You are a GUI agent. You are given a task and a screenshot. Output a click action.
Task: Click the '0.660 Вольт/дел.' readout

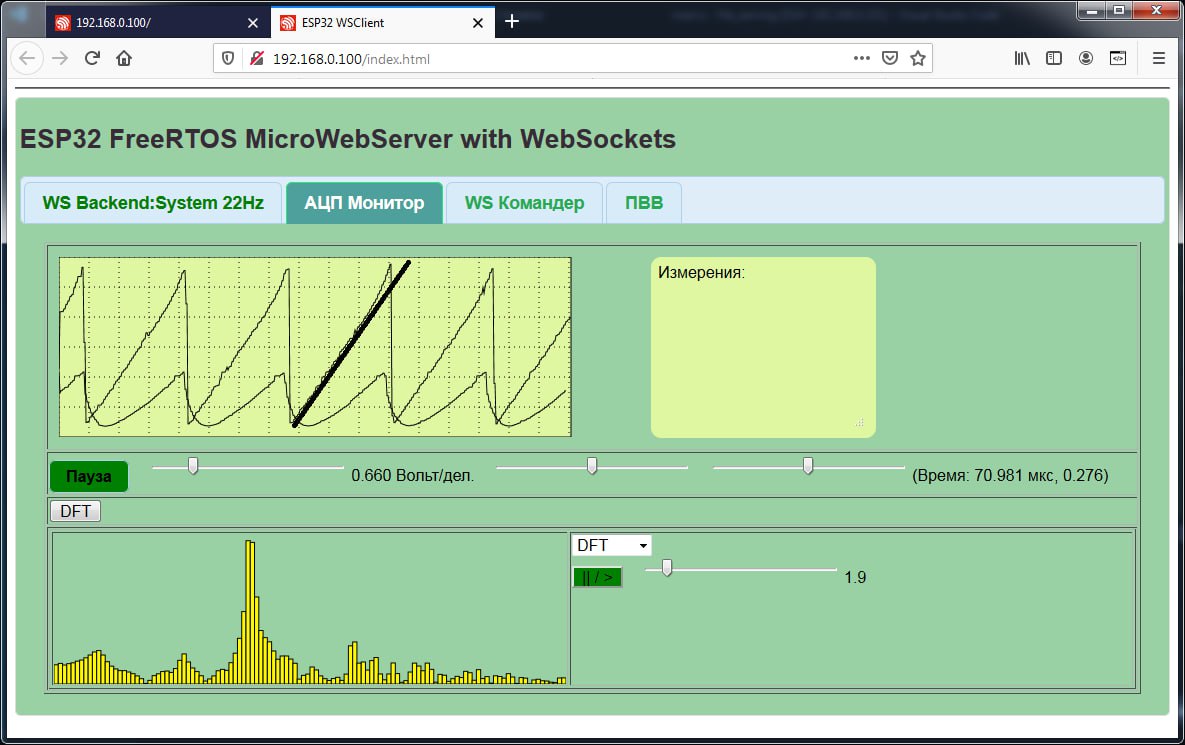click(413, 475)
